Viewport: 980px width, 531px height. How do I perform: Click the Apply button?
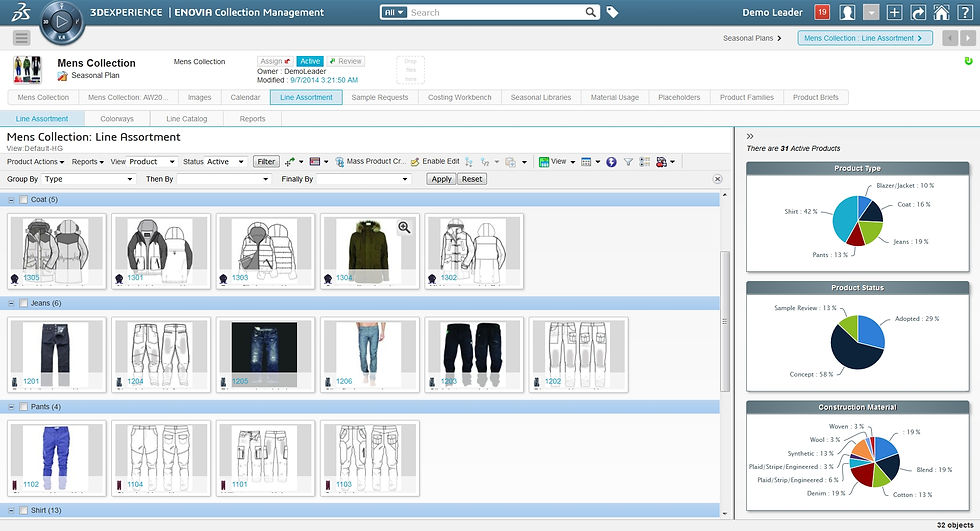click(x=441, y=179)
